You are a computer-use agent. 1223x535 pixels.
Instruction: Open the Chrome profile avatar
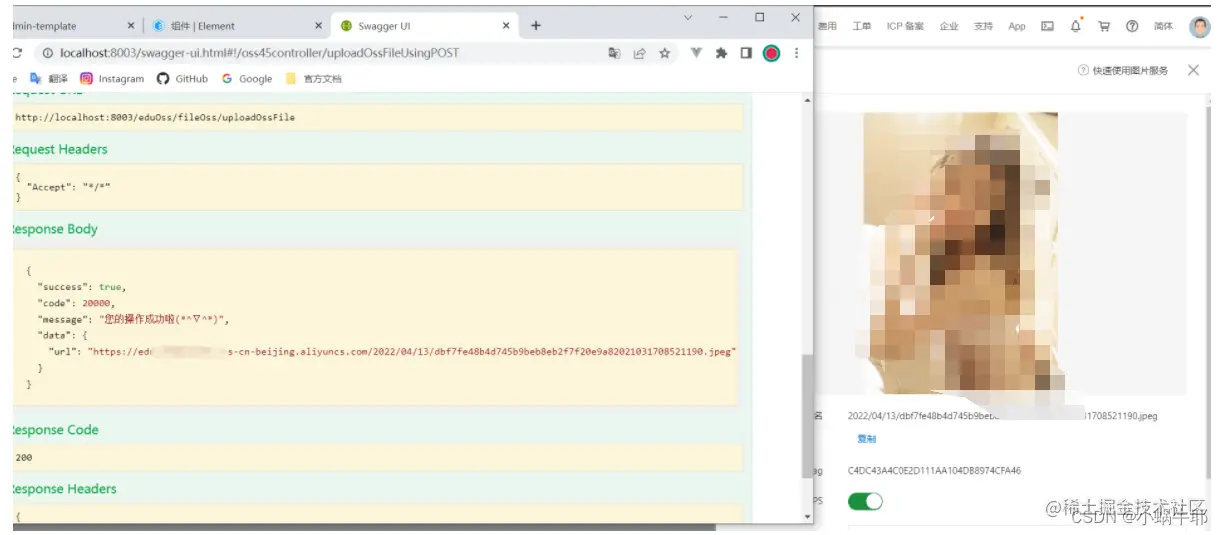point(771,53)
